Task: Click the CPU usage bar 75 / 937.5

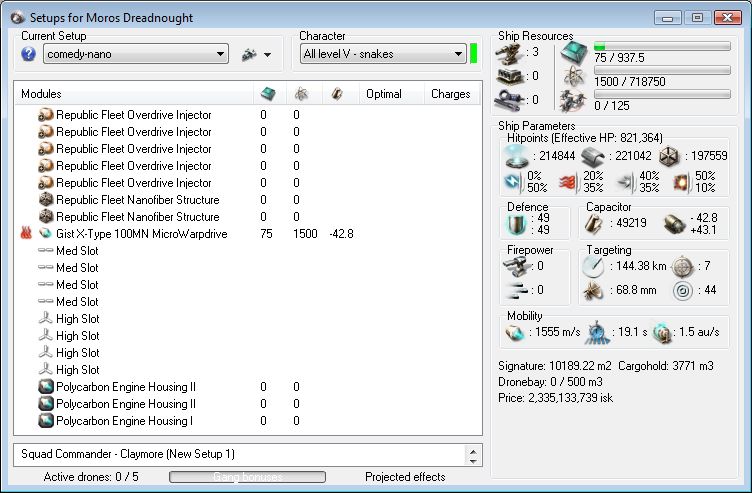Action: (662, 47)
